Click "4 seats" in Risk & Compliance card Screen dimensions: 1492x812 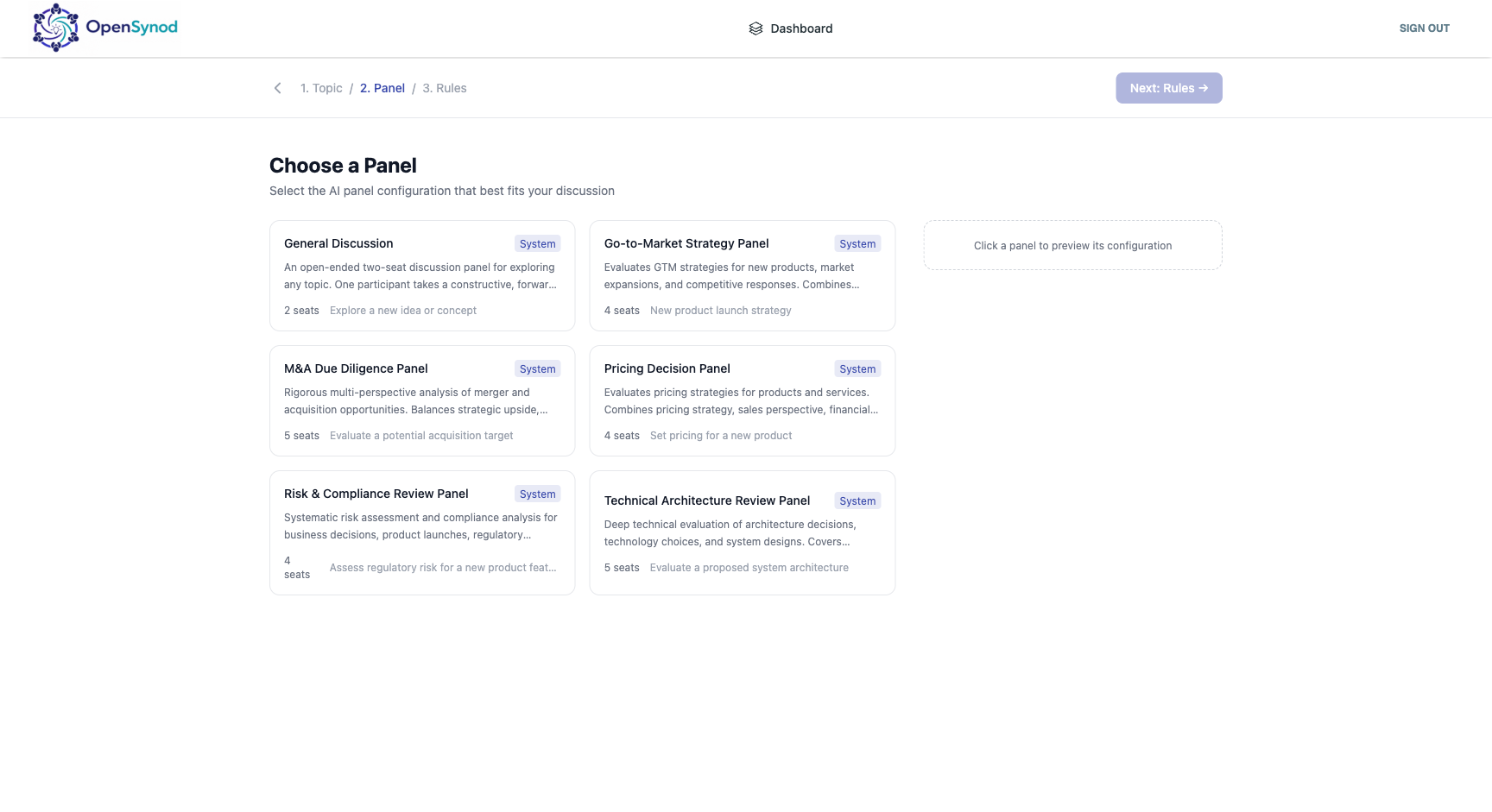click(x=297, y=568)
